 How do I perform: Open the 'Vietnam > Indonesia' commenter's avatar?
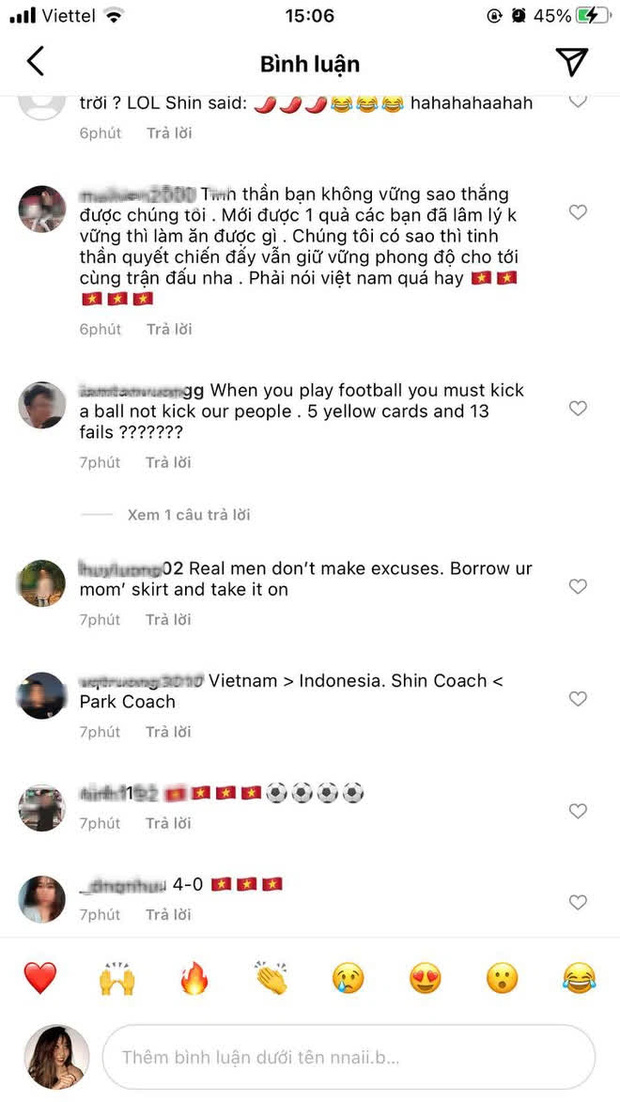[42, 696]
